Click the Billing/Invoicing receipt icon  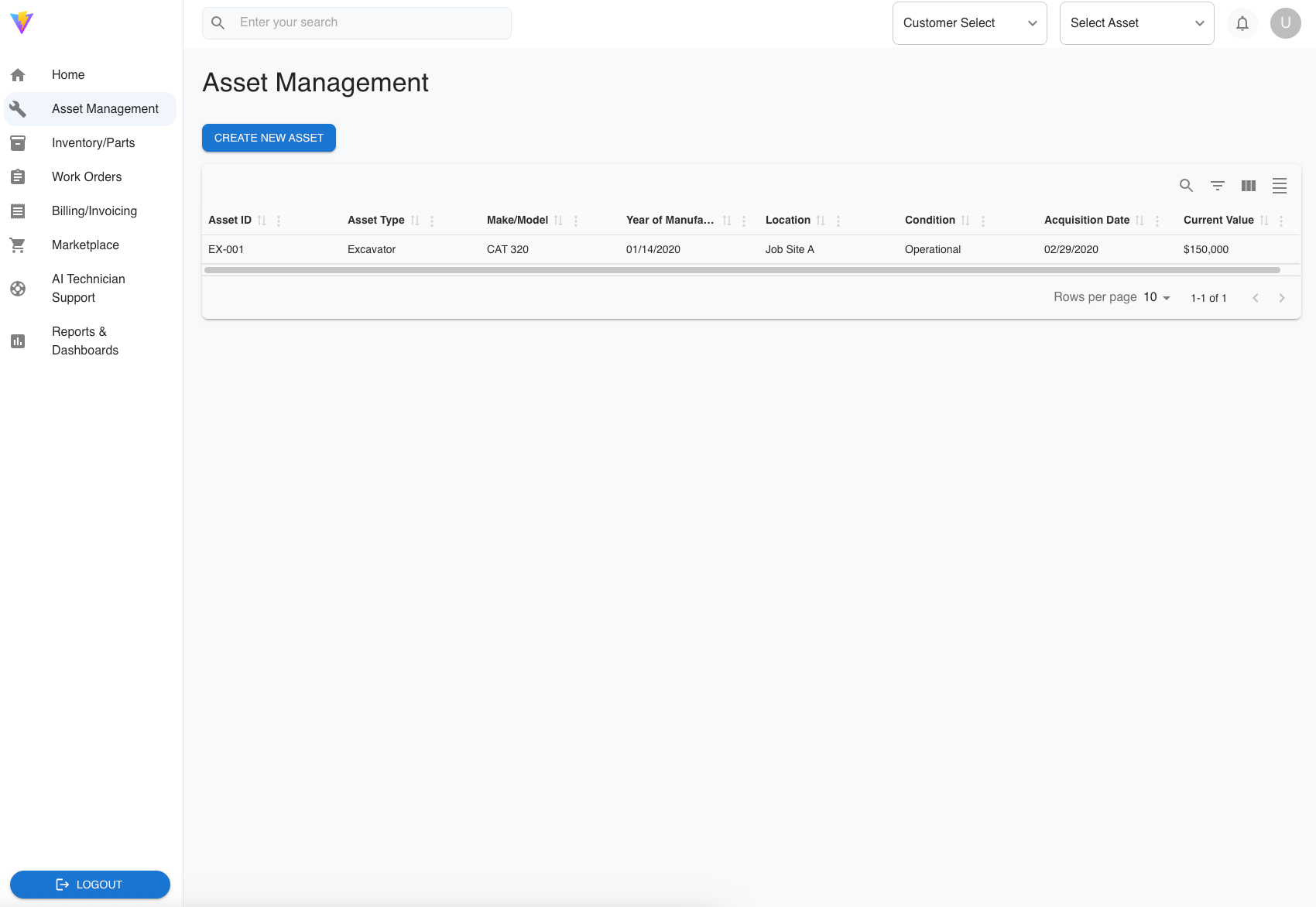tap(18, 211)
